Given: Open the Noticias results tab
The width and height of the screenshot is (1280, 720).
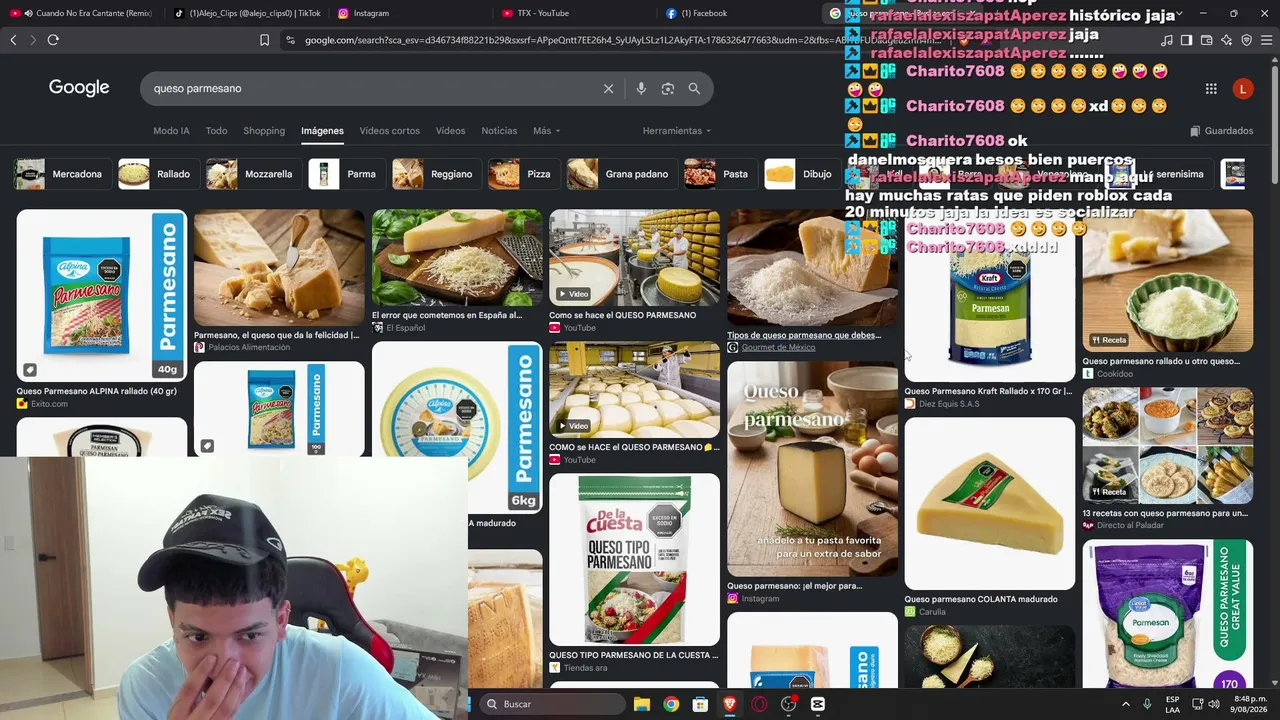Looking at the screenshot, I should 499,131.
